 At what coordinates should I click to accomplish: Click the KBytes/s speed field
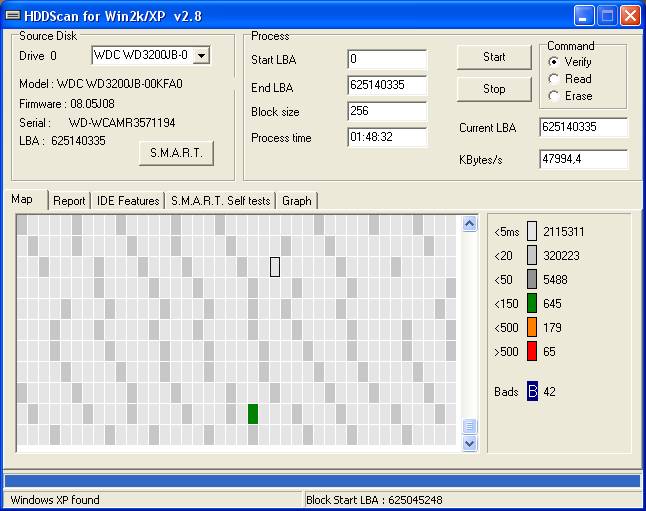coord(583,159)
